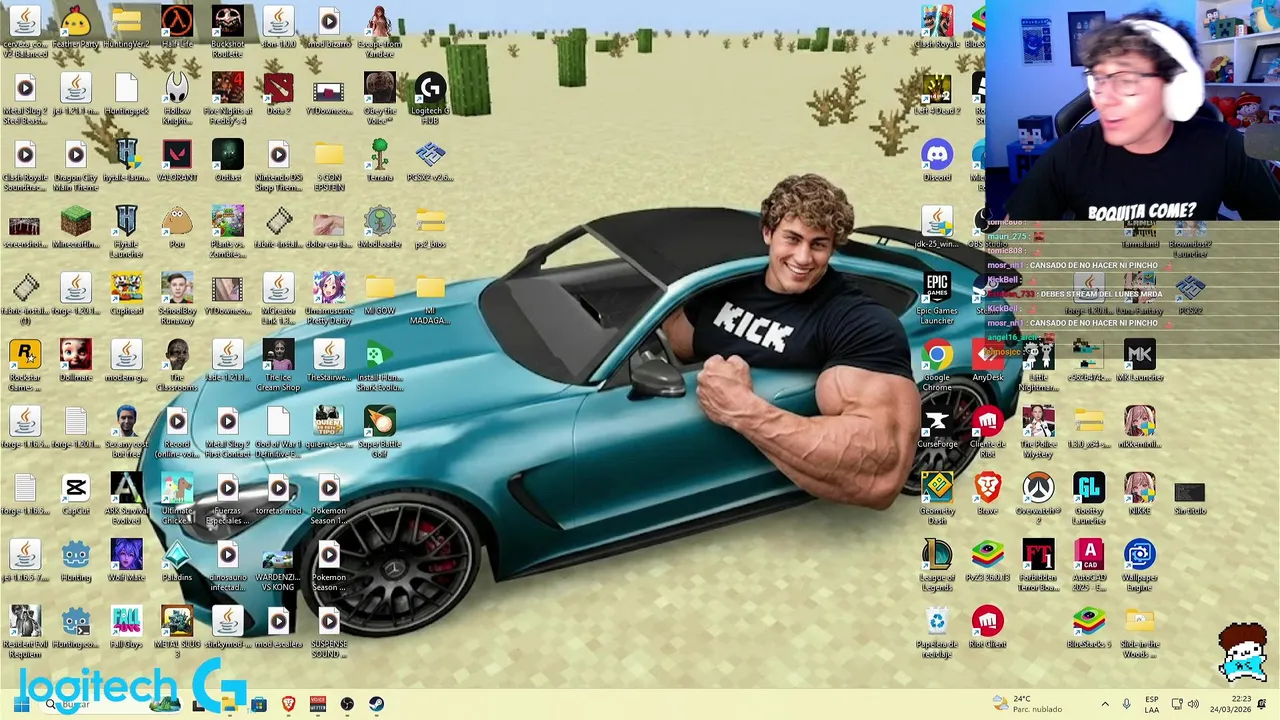This screenshot has width=1280, height=720.
Task: Open Microsoft Store from the taskbar
Action: (259, 704)
